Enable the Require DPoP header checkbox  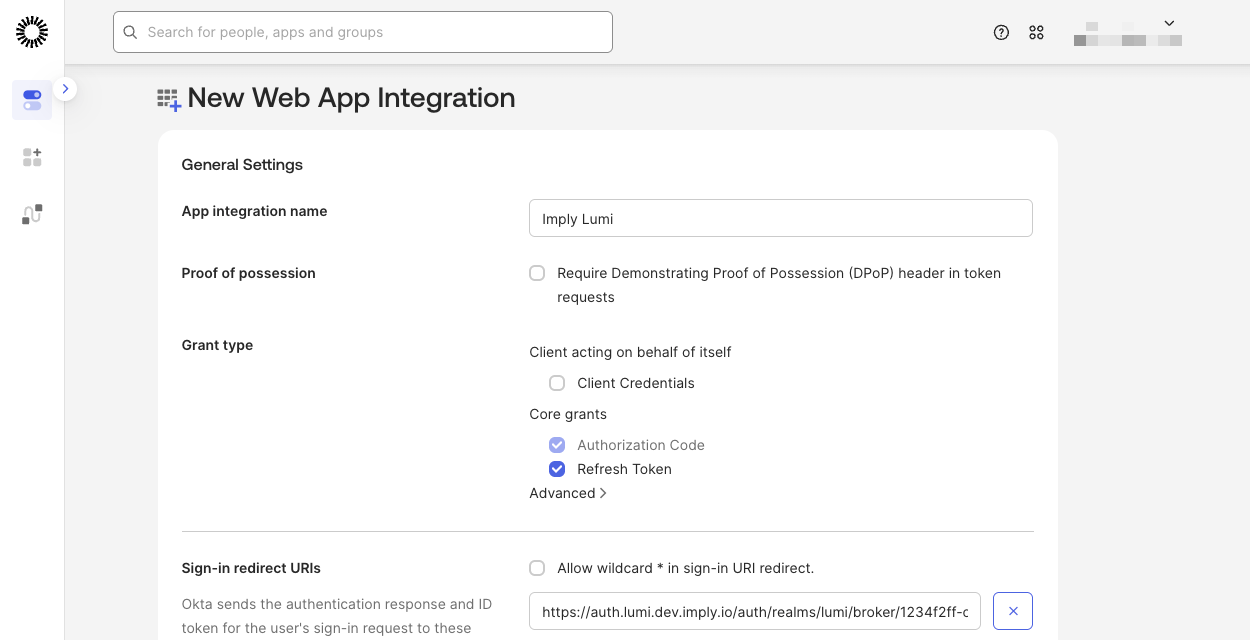pos(537,273)
